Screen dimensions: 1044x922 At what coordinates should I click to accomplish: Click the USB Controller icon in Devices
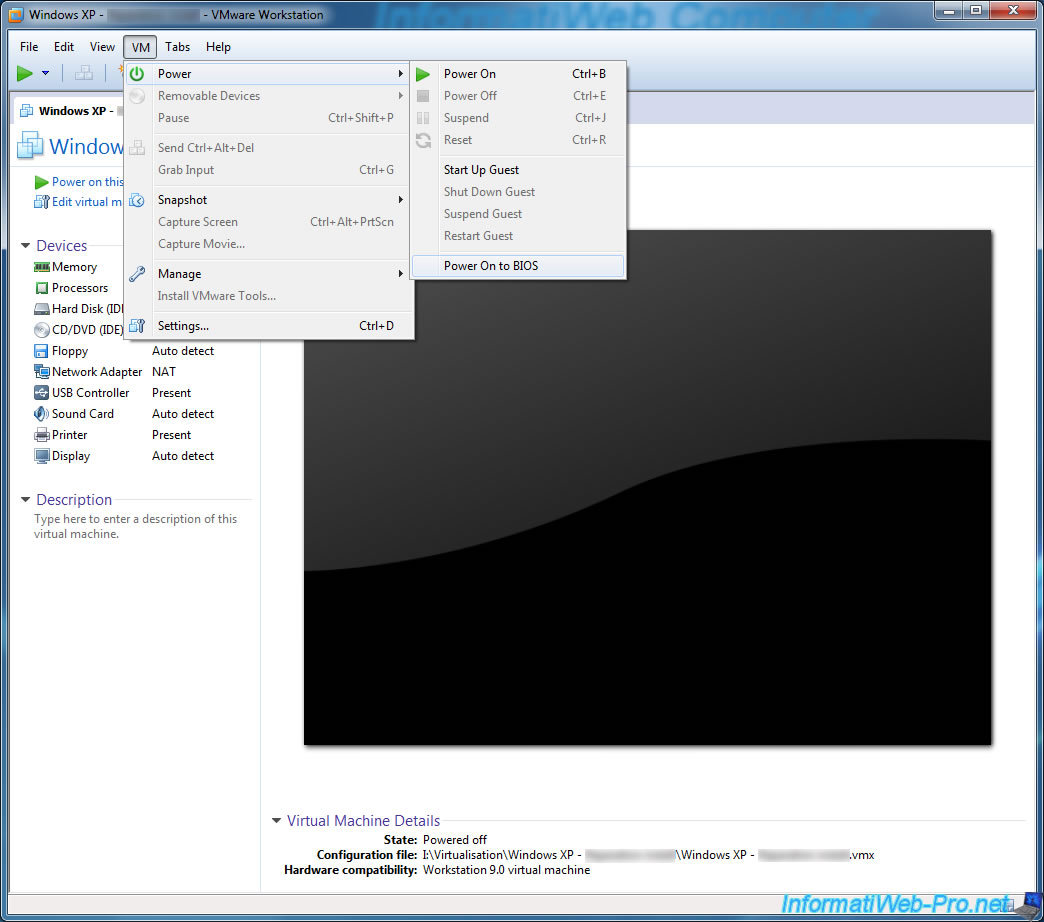tap(41, 393)
